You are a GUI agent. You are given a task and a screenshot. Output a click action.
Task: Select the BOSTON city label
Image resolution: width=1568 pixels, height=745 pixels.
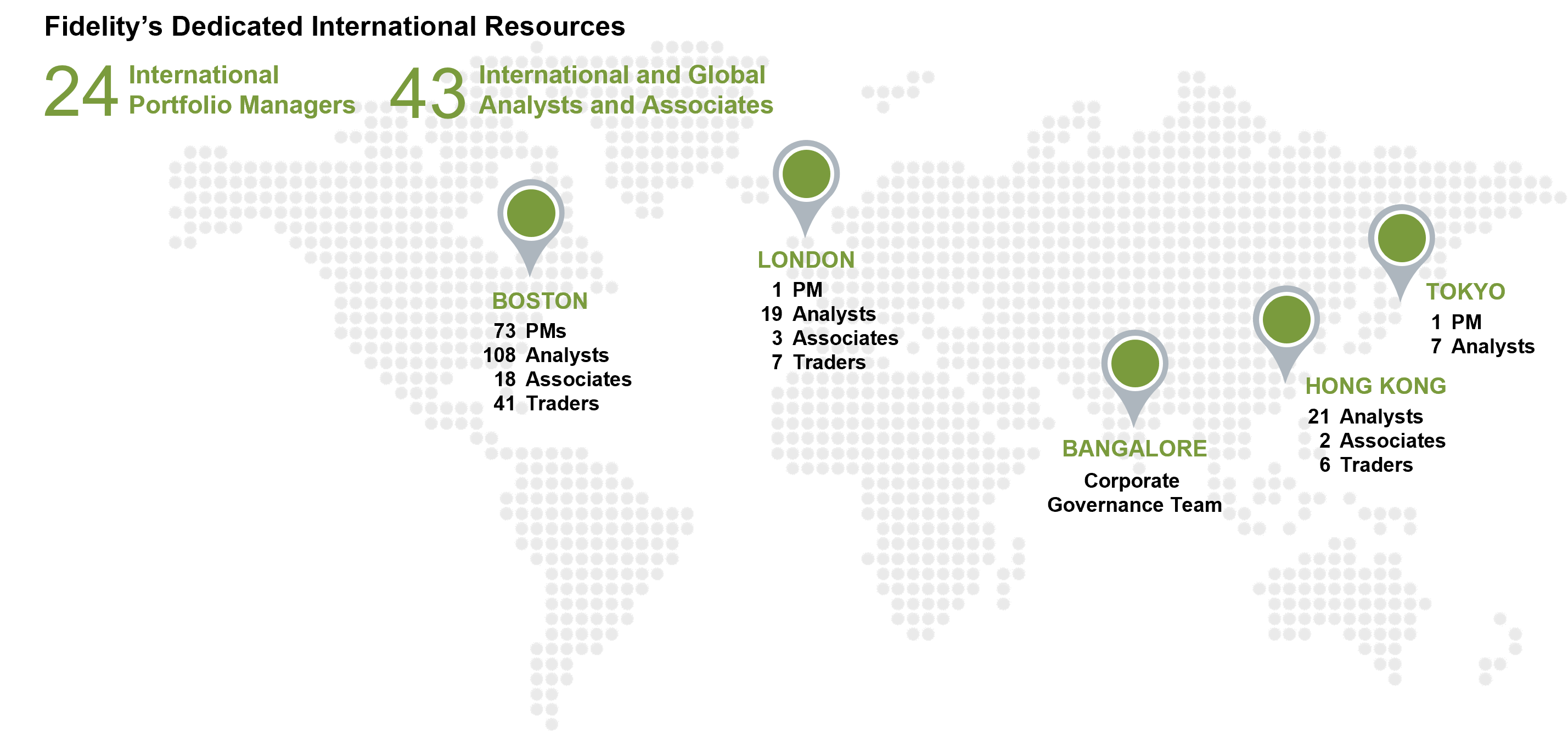pos(540,301)
